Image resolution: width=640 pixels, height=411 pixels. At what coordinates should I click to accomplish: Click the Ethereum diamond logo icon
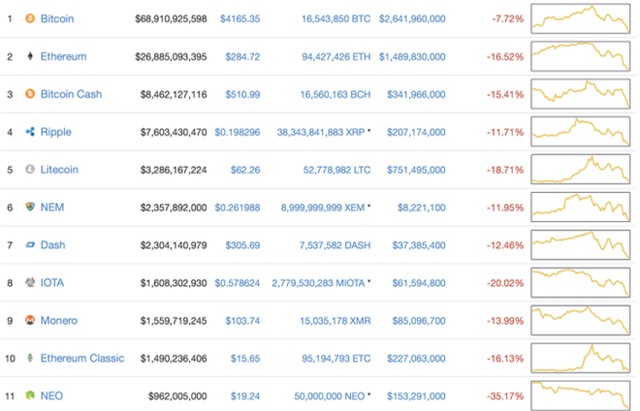29,57
